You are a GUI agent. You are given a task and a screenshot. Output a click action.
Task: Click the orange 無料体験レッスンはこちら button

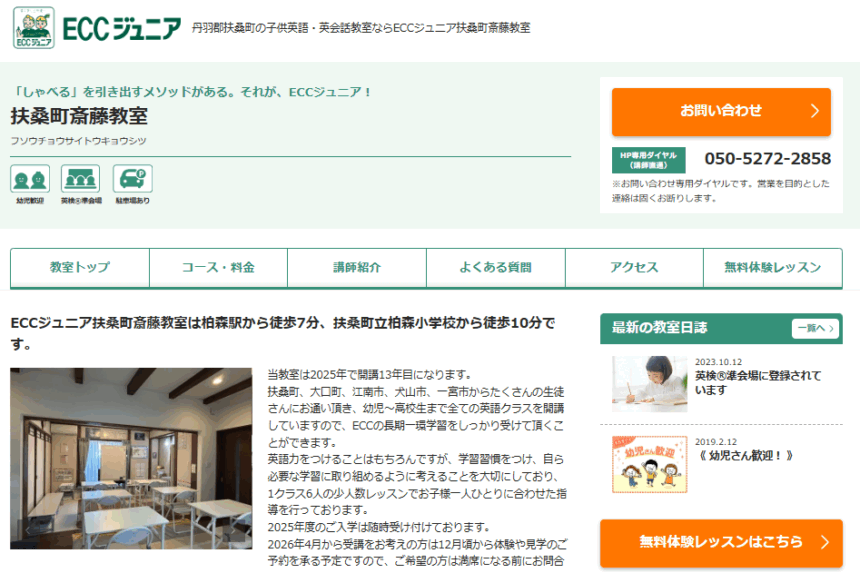(720, 542)
